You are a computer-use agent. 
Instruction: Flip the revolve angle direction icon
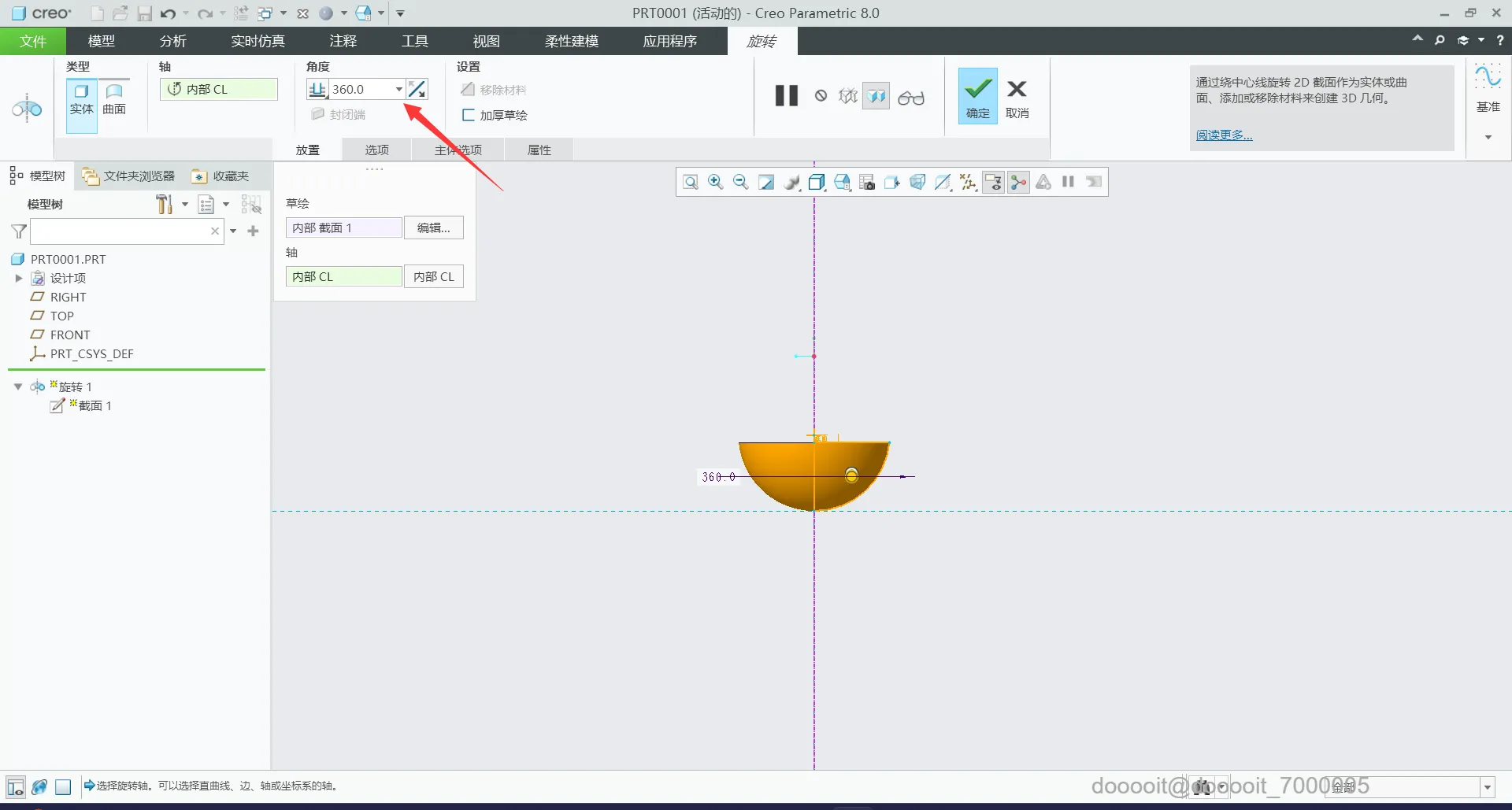pyautogui.click(x=417, y=90)
